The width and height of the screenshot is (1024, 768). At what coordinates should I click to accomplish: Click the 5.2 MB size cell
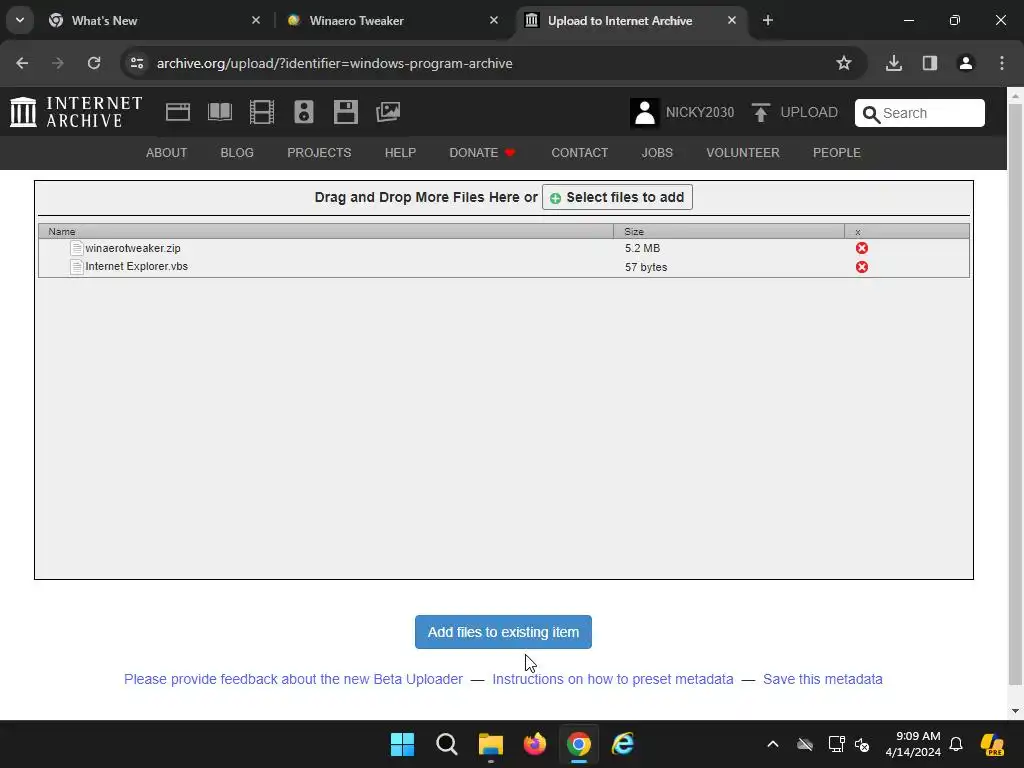[x=643, y=248]
